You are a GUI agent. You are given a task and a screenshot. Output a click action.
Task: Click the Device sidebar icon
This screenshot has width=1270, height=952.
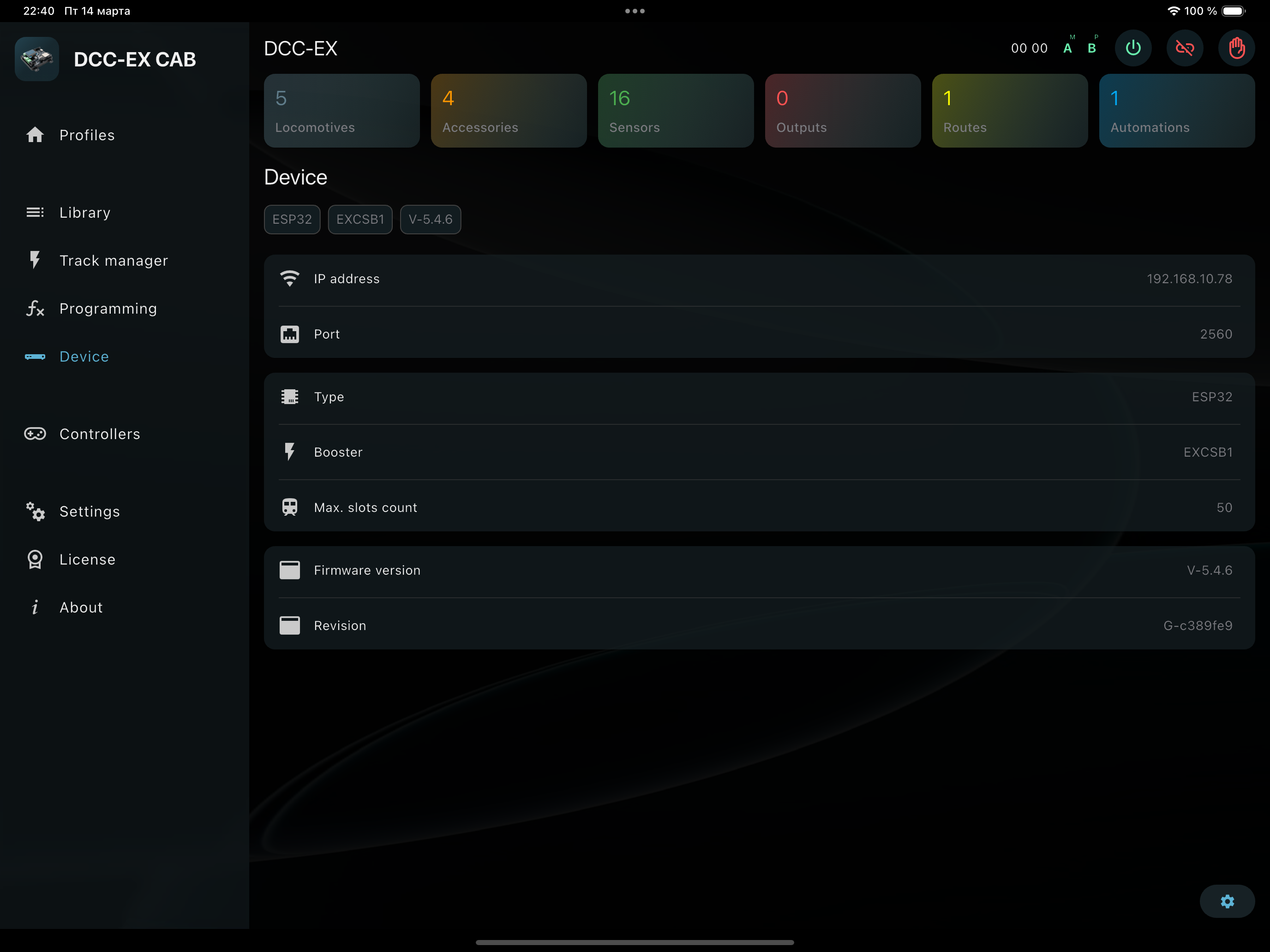tap(35, 357)
